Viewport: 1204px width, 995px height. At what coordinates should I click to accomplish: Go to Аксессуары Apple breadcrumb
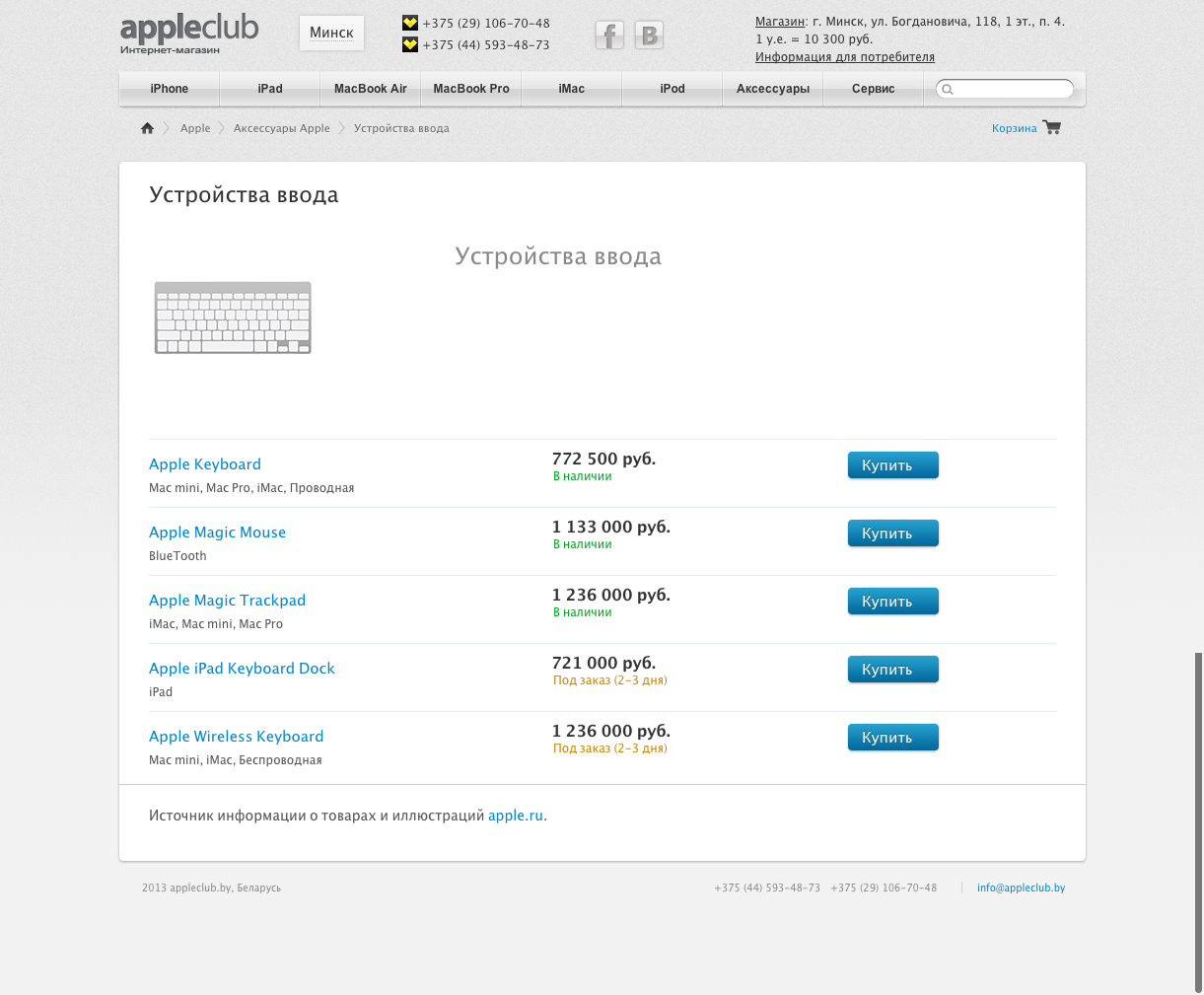pos(282,128)
